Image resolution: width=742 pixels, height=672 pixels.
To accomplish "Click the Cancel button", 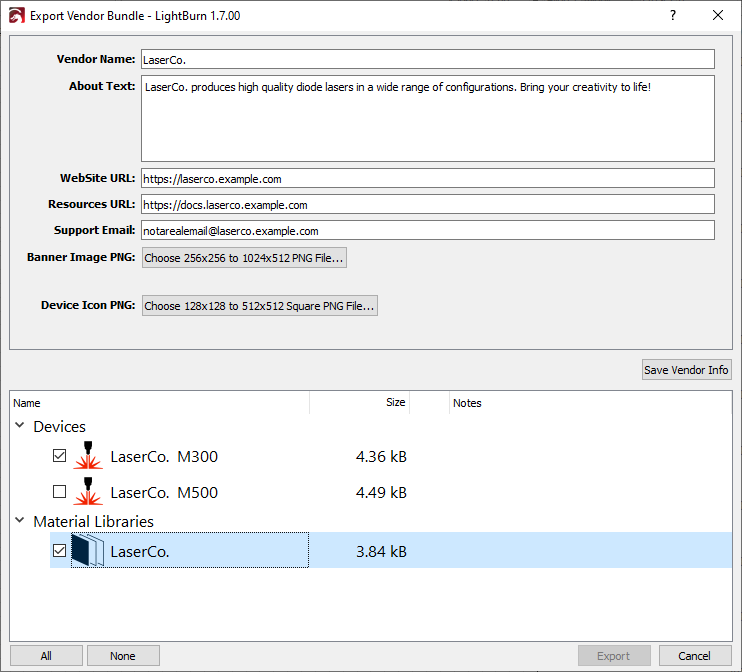I will 694,656.
